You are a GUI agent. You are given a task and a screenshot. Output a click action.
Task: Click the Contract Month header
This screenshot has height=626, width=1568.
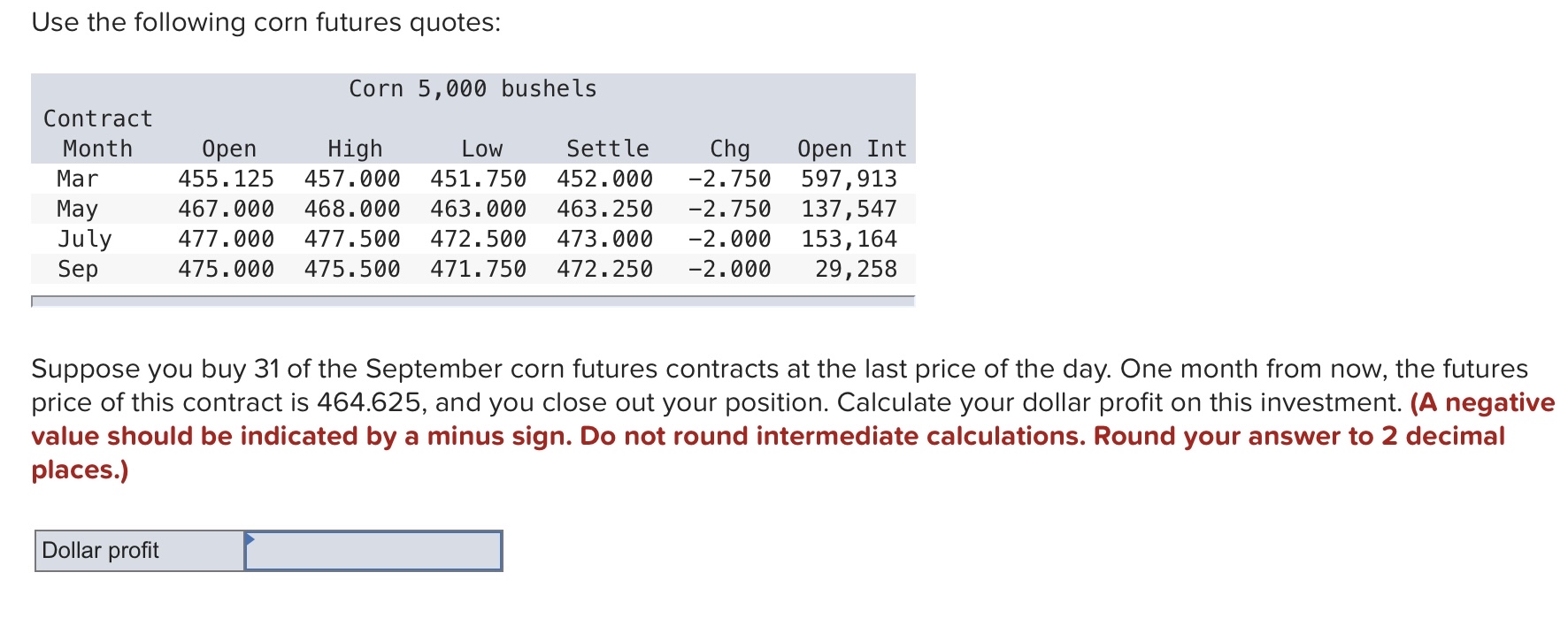(x=96, y=133)
